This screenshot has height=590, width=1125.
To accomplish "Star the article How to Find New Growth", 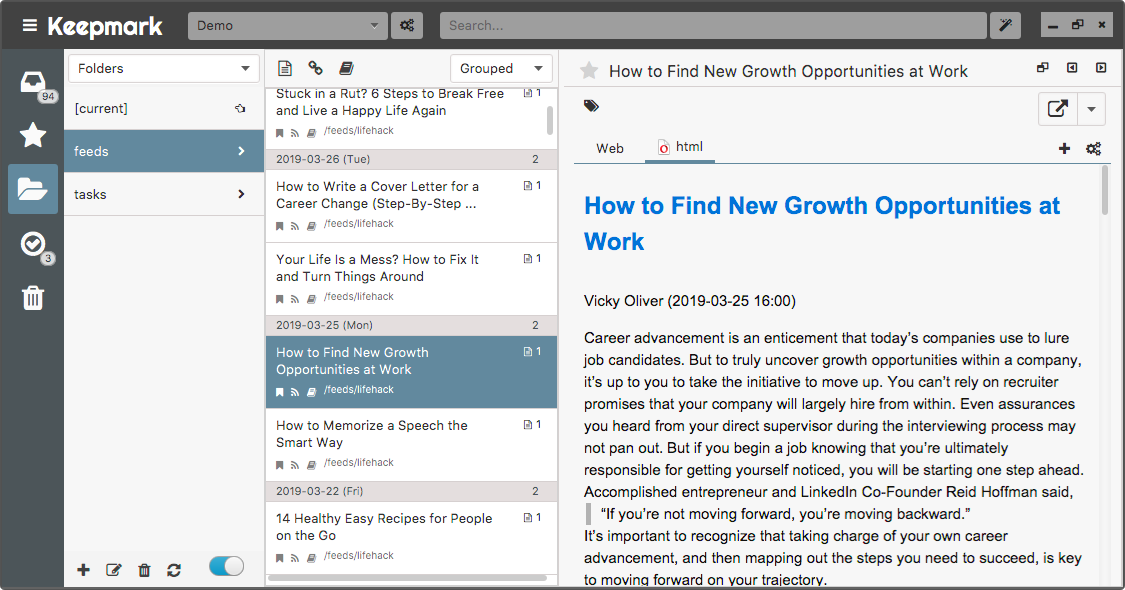I will click(x=589, y=70).
